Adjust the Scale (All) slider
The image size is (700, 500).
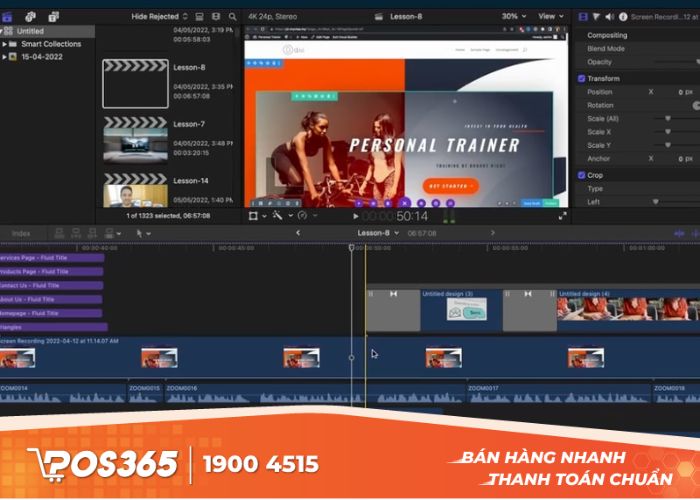pyautogui.click(x=668, y=118)
